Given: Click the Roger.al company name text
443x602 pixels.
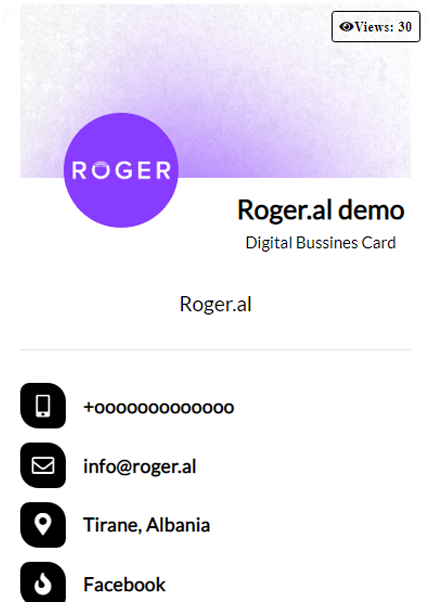Looking at the screenshot, I should click(x=215, y=304).
